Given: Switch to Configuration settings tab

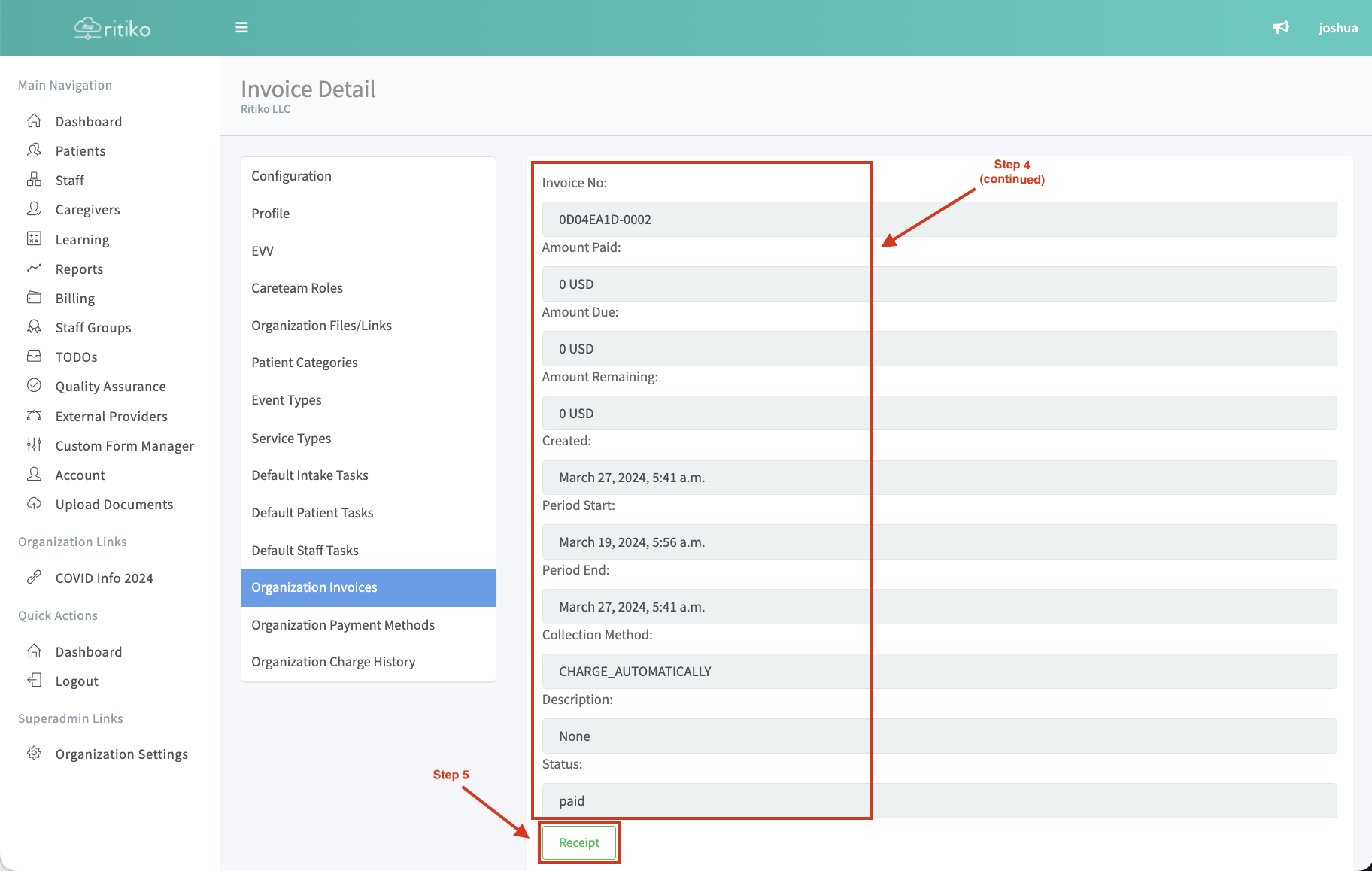Looking at the screenshot, I should point(291,176).
